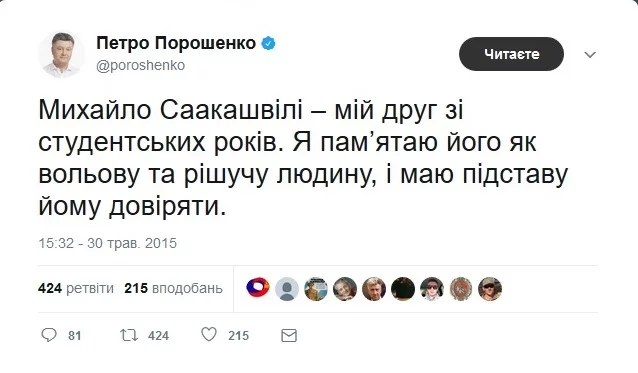The image size is (638, 373).
Task: Click the first red-blue circular liker avatar
Action: (x=258, y=288)
